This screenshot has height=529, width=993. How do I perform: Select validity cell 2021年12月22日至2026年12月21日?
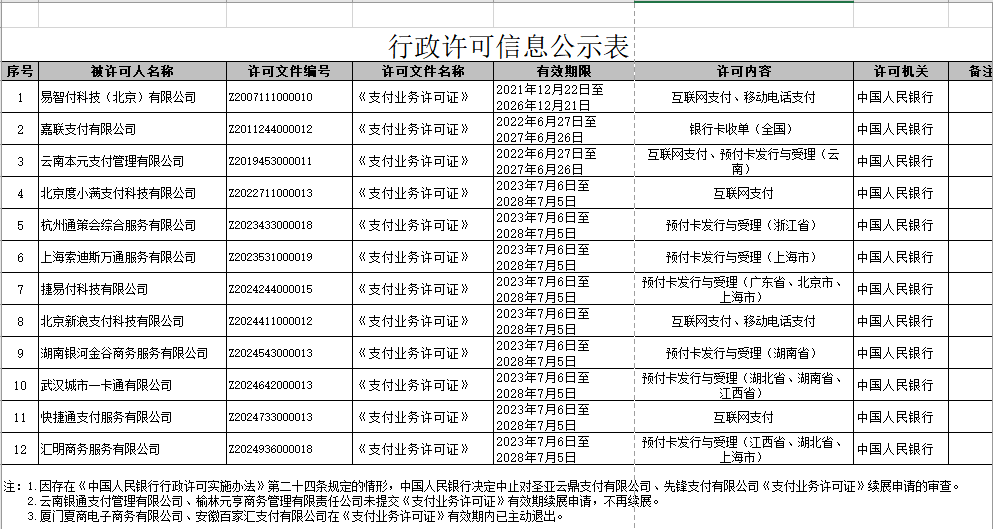[x=564, y=97]
